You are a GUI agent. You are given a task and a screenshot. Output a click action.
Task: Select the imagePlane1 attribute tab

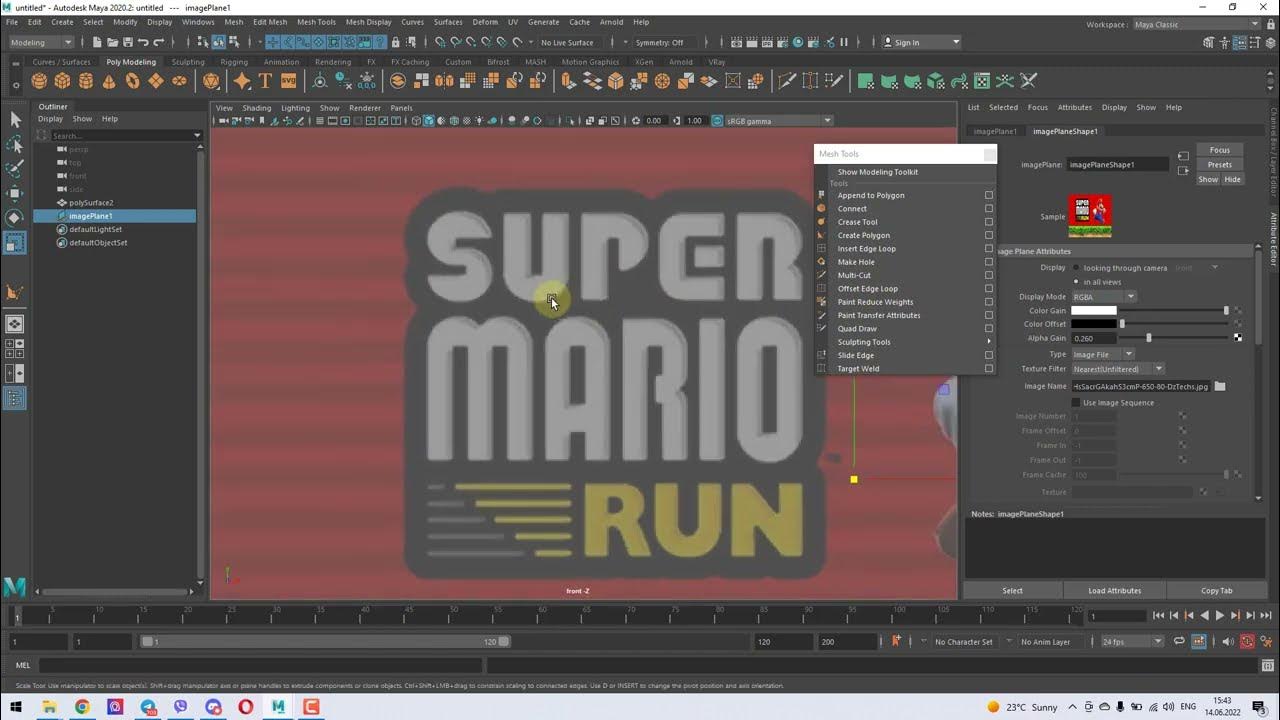(995, 131)
